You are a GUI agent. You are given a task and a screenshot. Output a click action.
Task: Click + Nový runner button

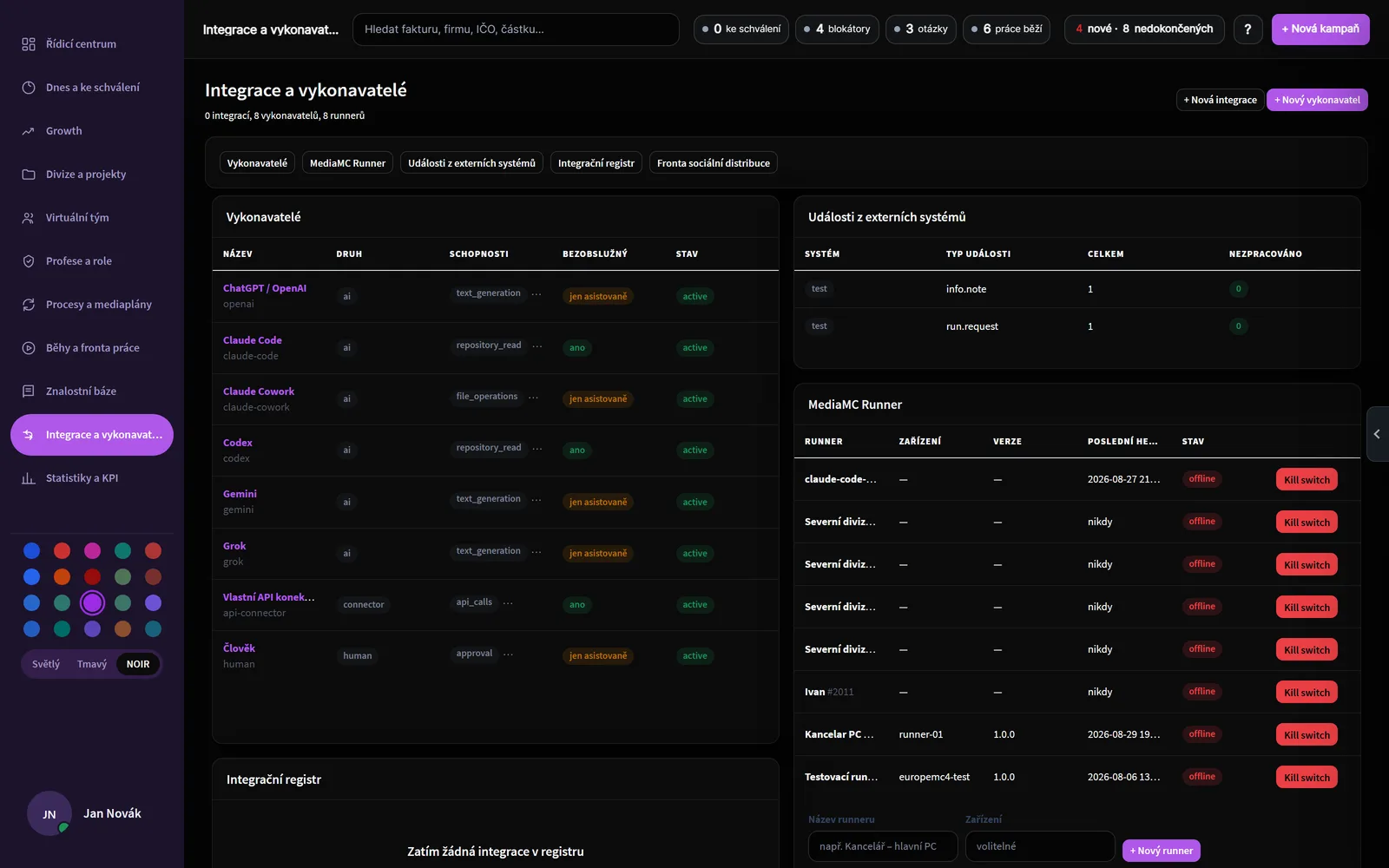pyautogui.click(x=1162, y=851)
